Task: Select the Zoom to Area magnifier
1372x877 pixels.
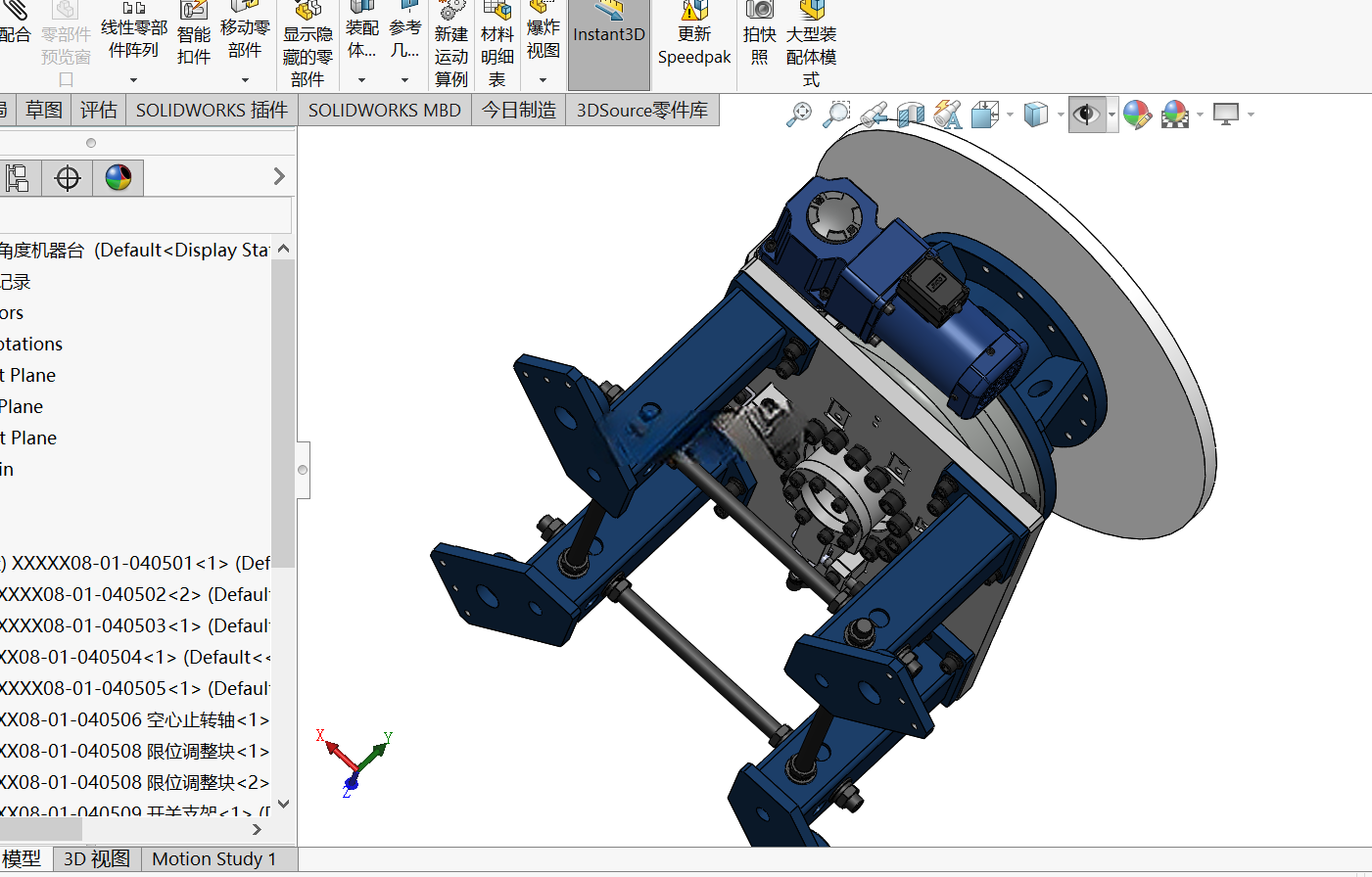Action: (835, 115)
